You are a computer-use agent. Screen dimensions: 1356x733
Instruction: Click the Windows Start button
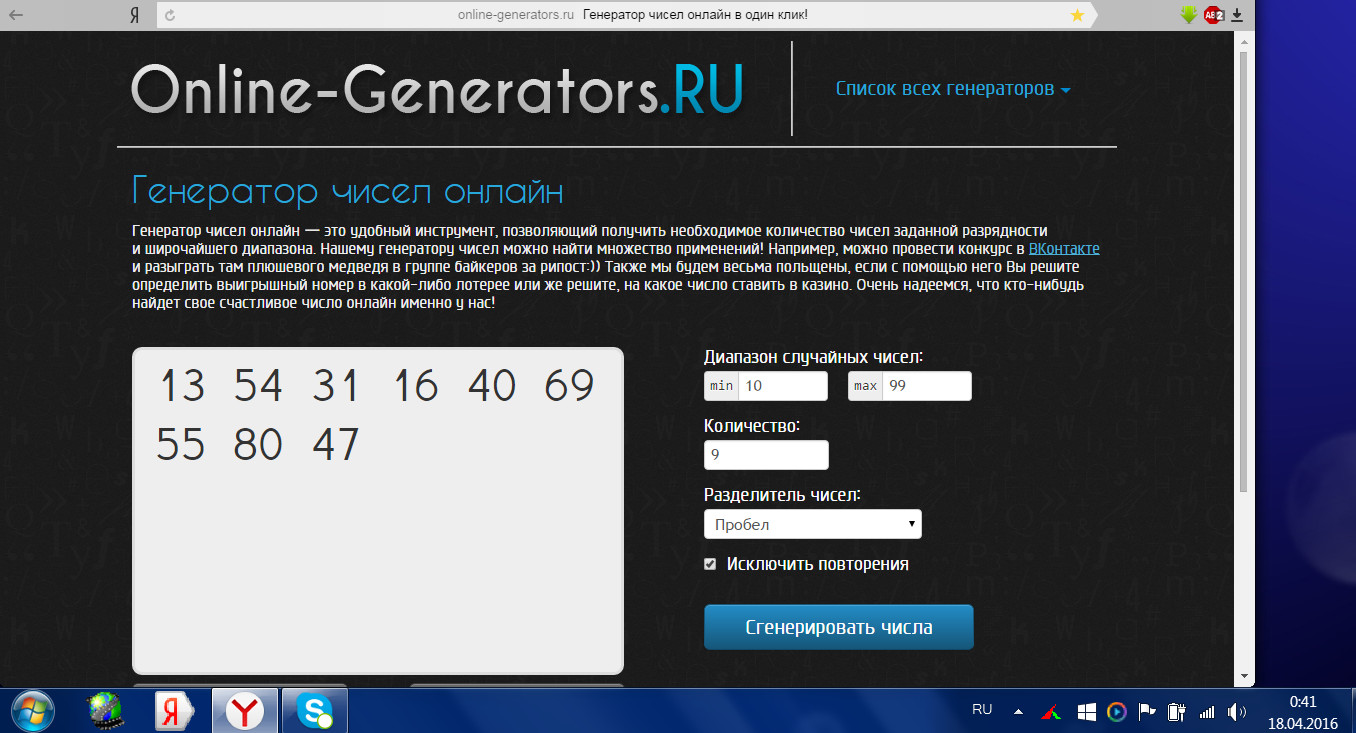point(27,711)
